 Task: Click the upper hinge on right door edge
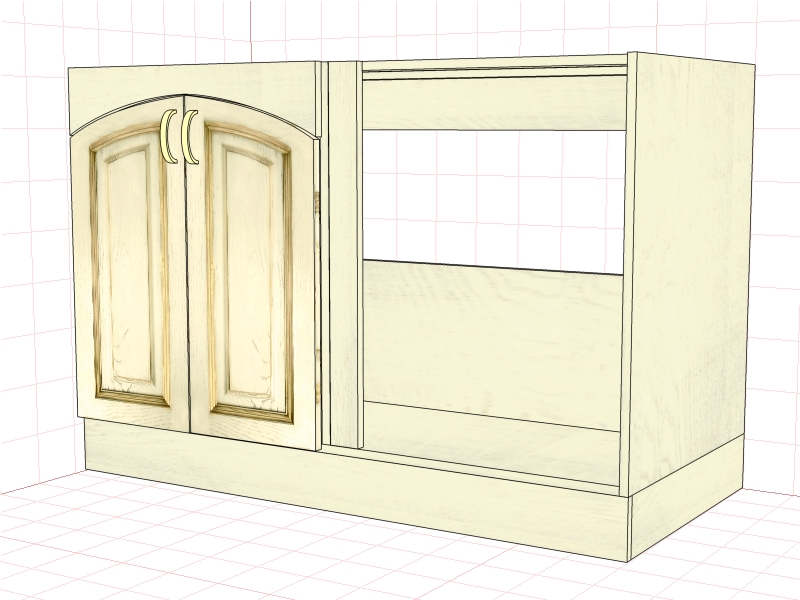click(x=318, y=203)
